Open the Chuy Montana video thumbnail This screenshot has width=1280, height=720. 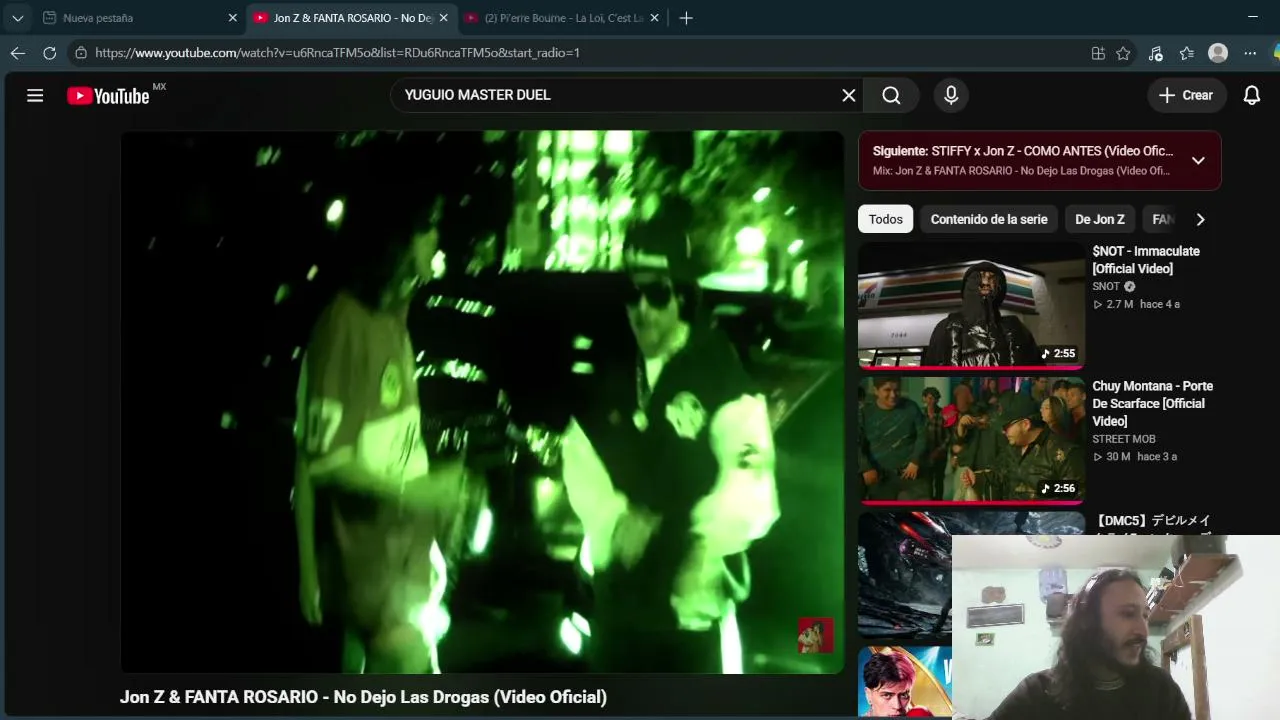(971, 441)
